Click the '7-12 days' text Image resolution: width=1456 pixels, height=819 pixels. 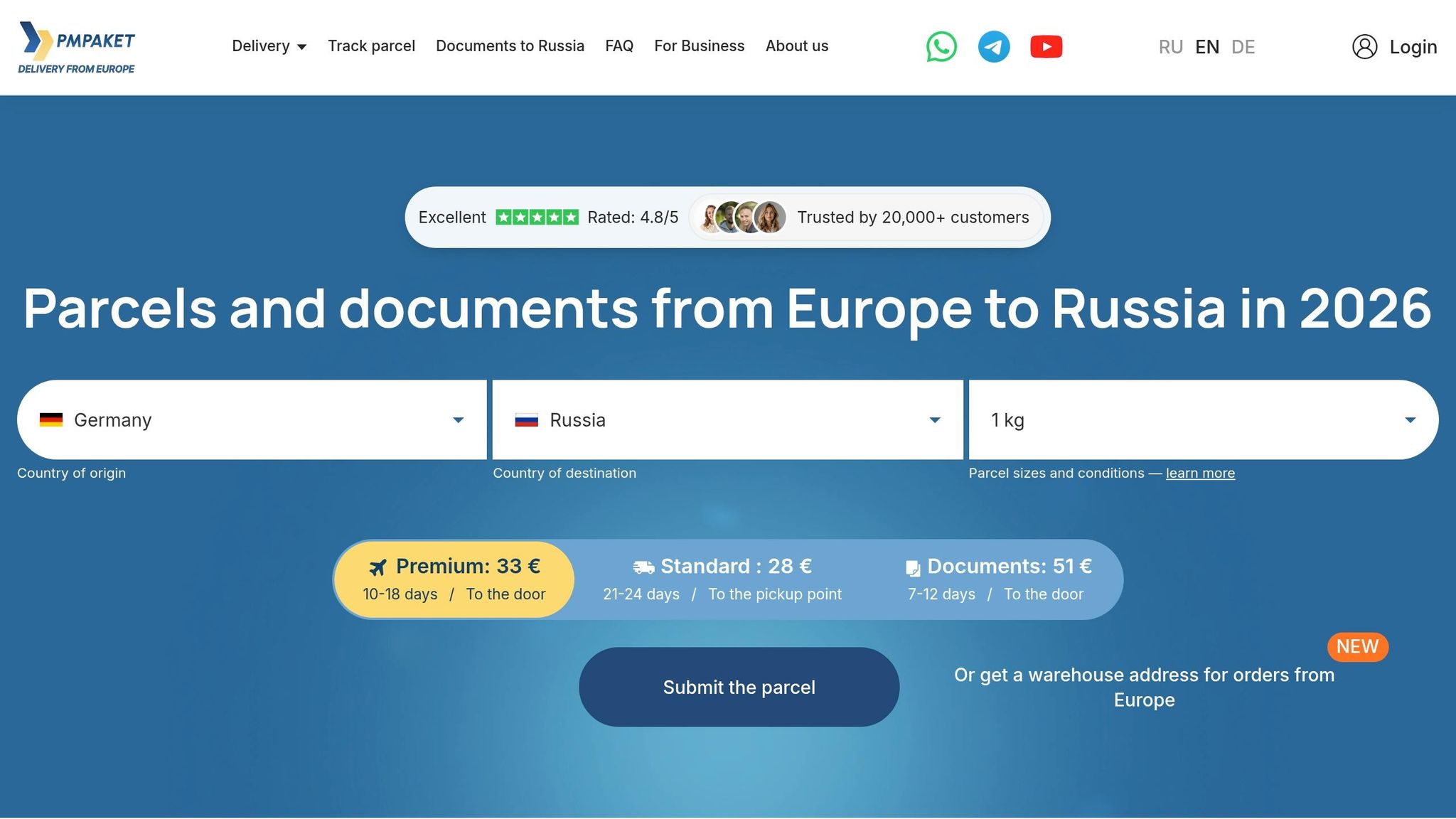pyautogui.click(x=941, y=594)
